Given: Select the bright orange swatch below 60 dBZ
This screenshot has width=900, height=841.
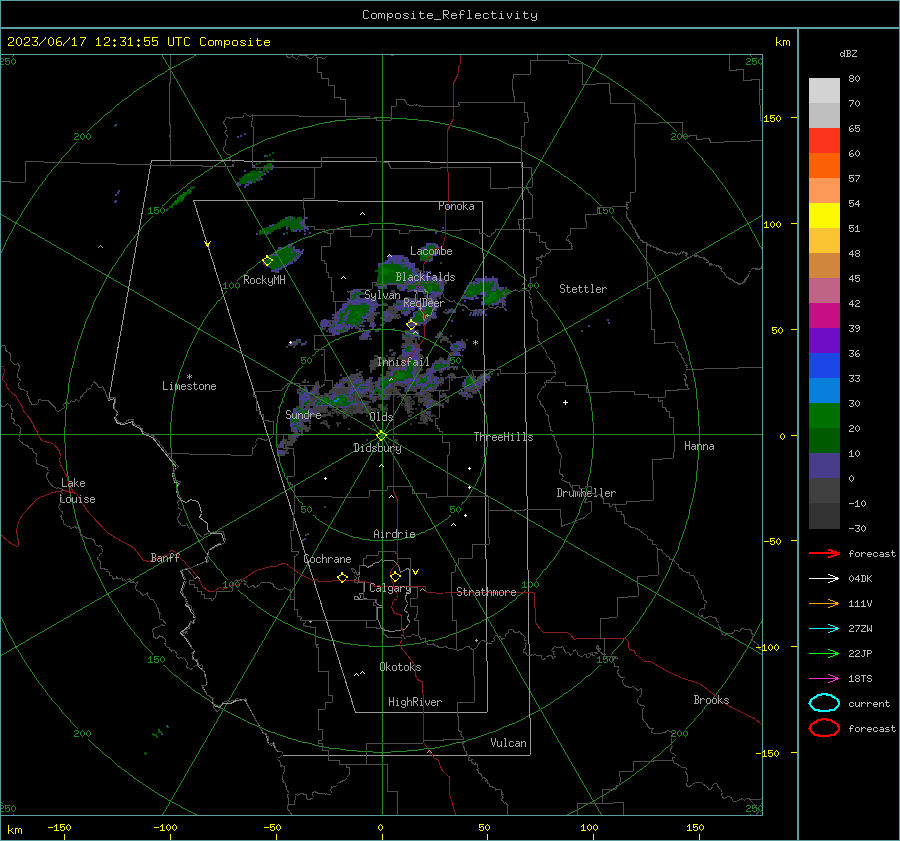Looking at the screenshot, I should (824, 166).
